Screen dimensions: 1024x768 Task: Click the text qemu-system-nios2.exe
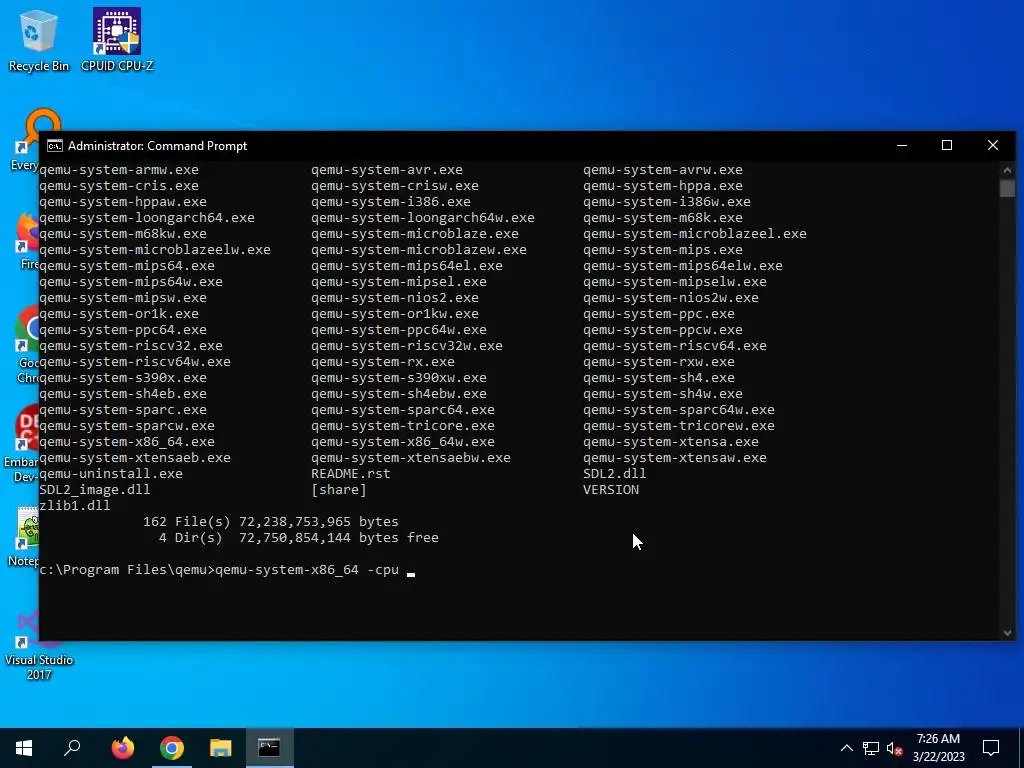394,298
